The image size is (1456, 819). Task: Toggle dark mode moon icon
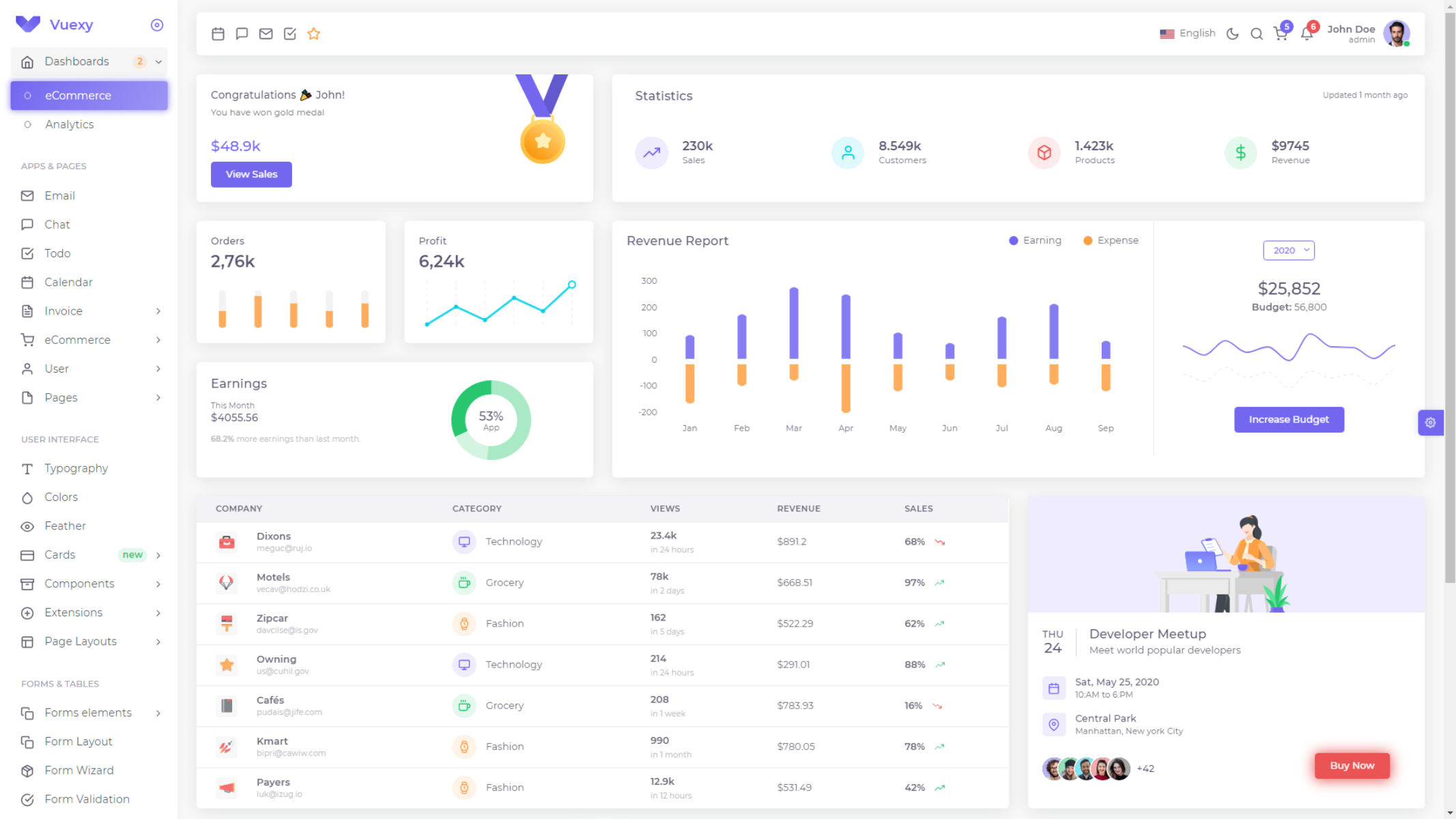pos(1232,33)
